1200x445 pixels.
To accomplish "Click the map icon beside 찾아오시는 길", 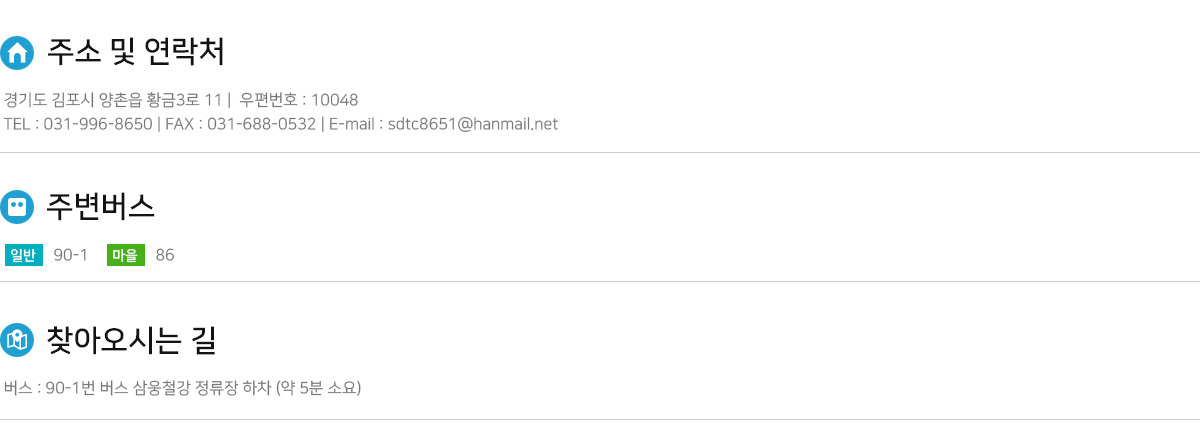I will (17, 340).
